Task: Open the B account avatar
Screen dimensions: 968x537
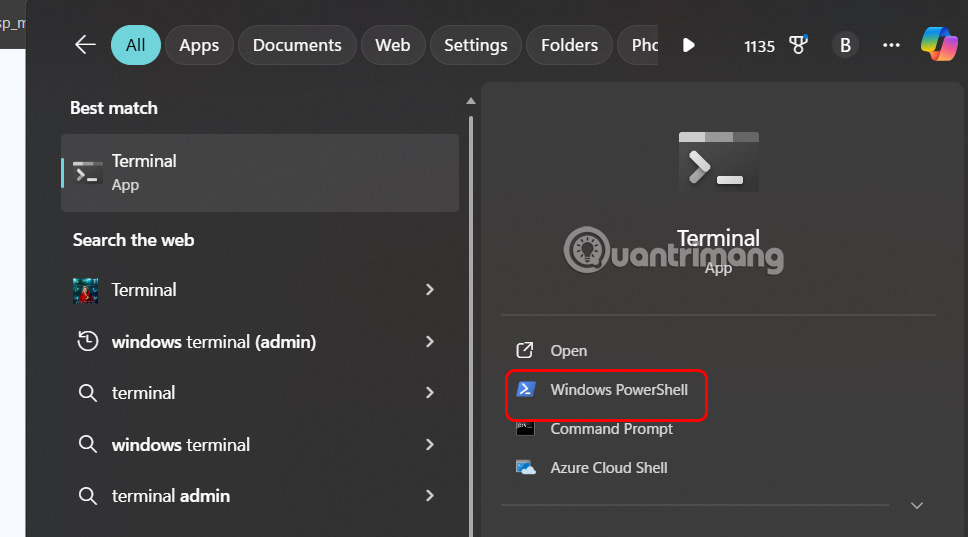Action: pyautogui.click(x=845, y=45)
